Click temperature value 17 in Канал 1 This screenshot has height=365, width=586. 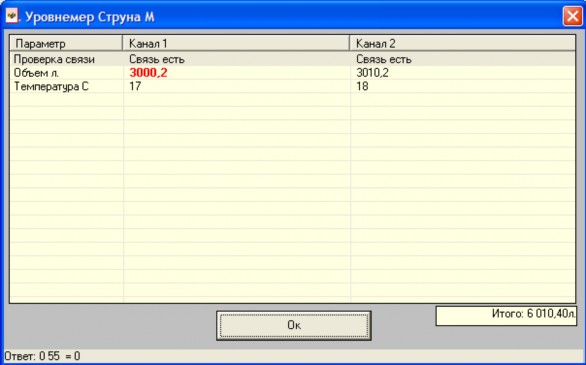click(135, 86)
